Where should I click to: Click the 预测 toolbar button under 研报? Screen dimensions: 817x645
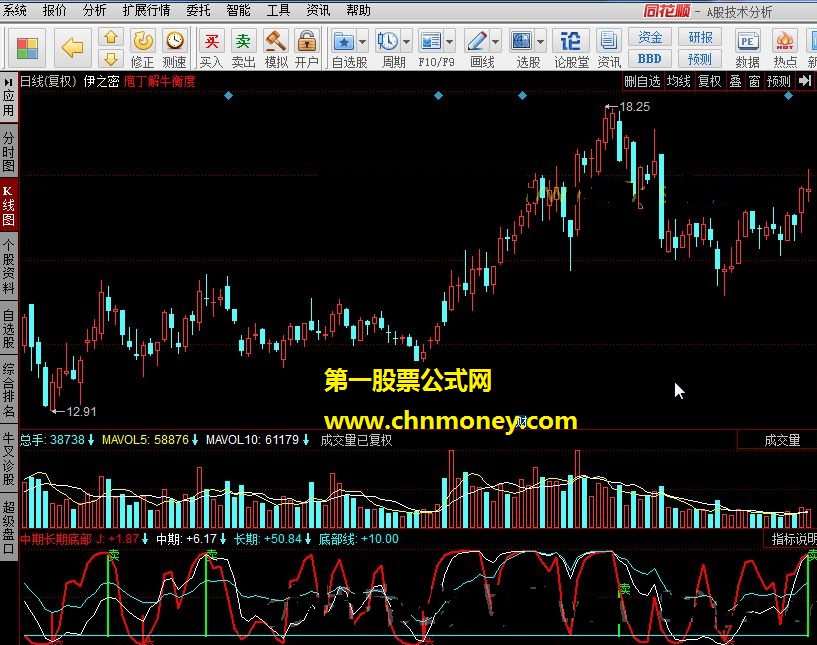(700, 59)
